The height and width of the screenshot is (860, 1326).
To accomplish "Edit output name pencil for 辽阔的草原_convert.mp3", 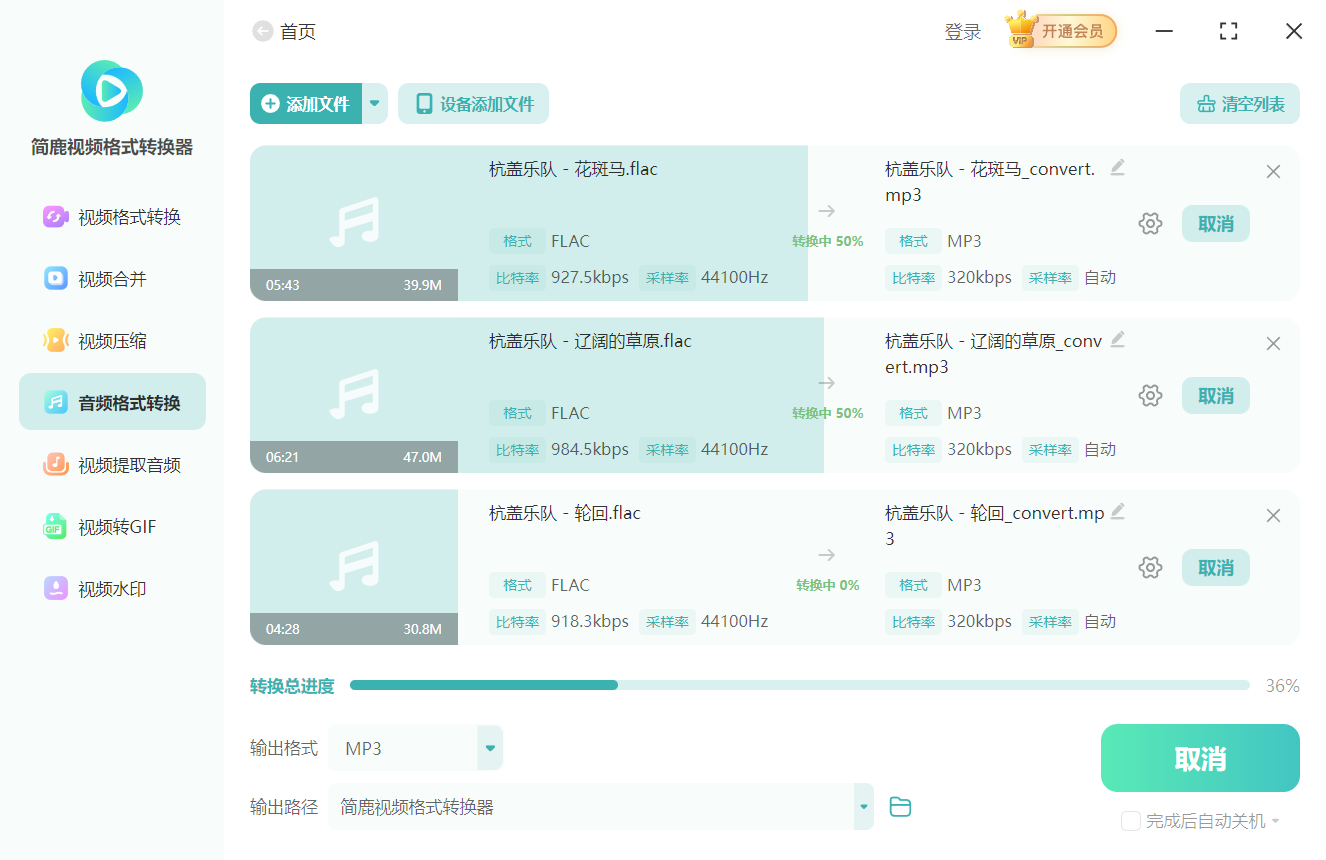I will pyautogui.click(x=1118, y=339).
